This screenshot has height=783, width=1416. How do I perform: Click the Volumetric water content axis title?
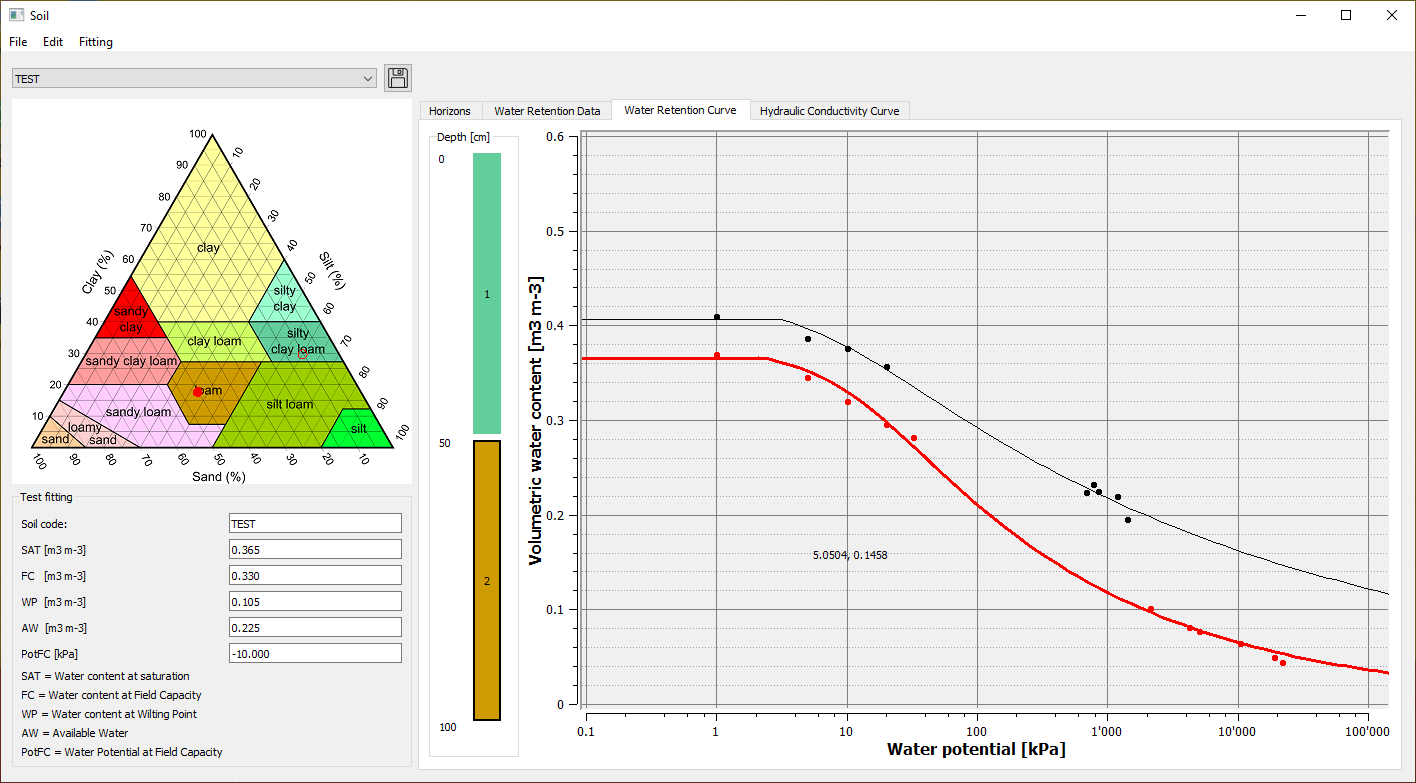[x=536, y=421]
